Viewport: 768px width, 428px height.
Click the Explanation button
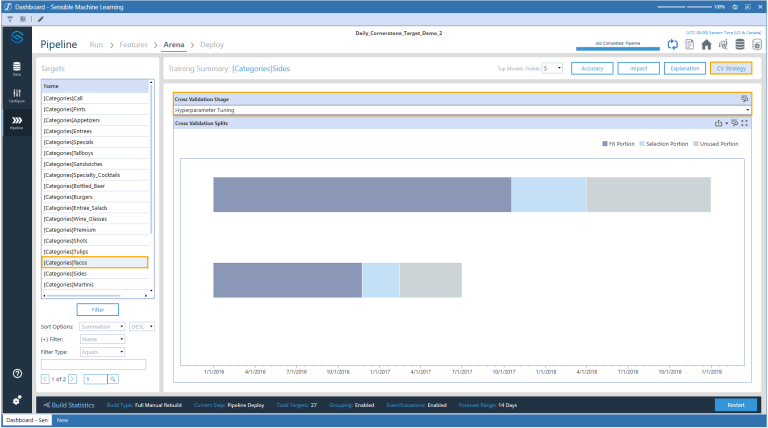coord(685,69)
